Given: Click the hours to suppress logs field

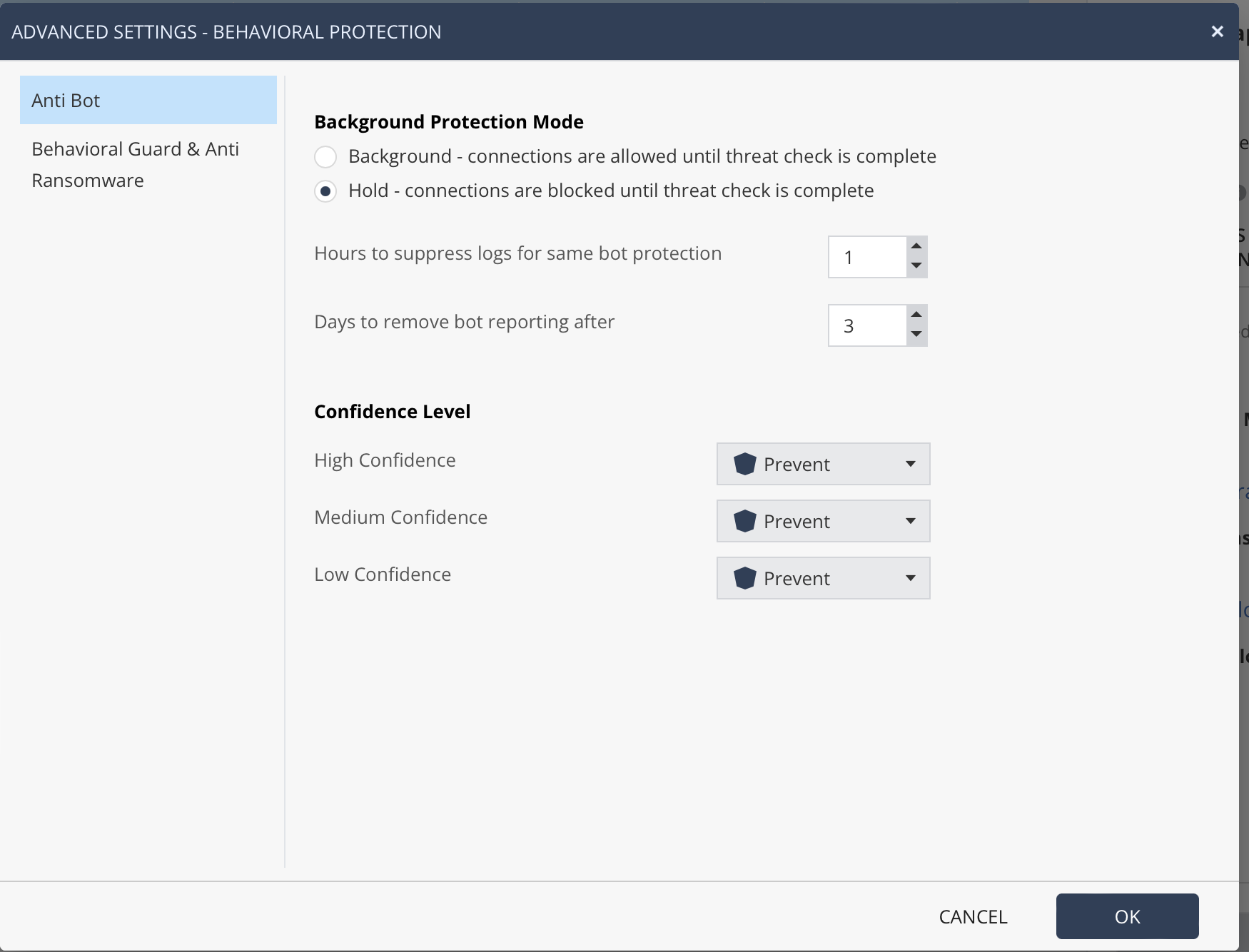Looking at the screenshot, I should point(866,257).
